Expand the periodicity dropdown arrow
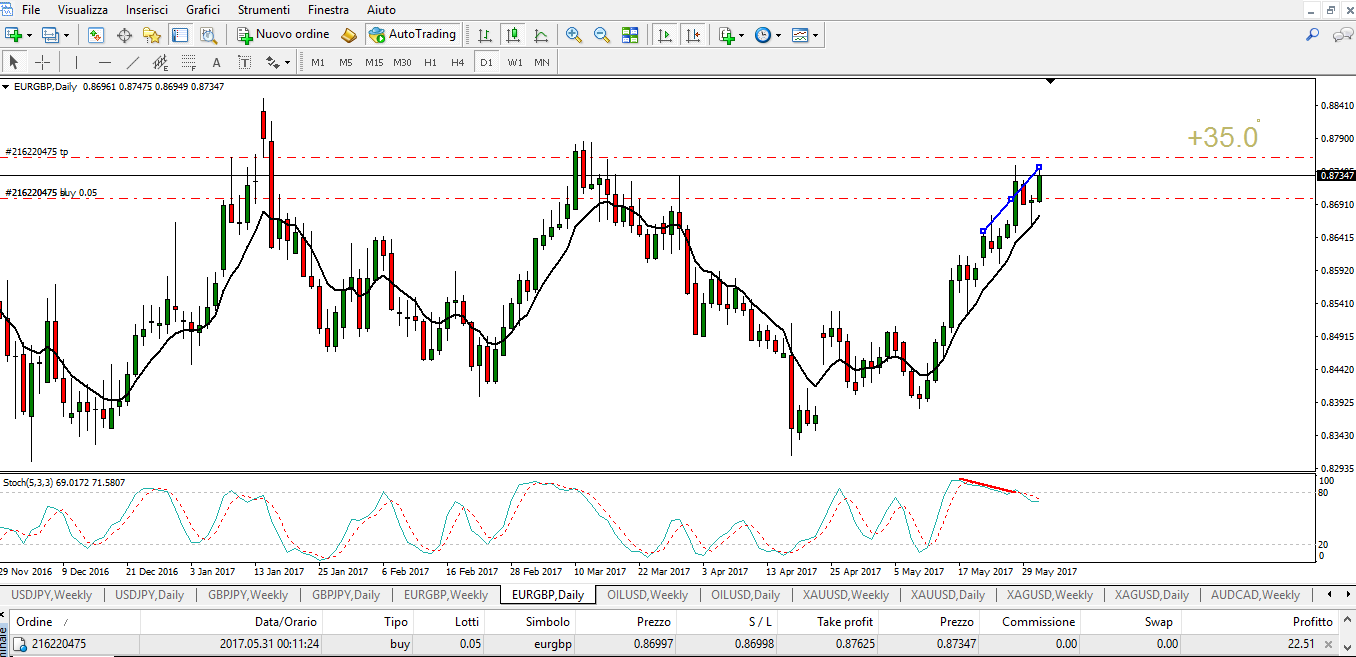Screen dimensions: 1356x657 (778, 35)
